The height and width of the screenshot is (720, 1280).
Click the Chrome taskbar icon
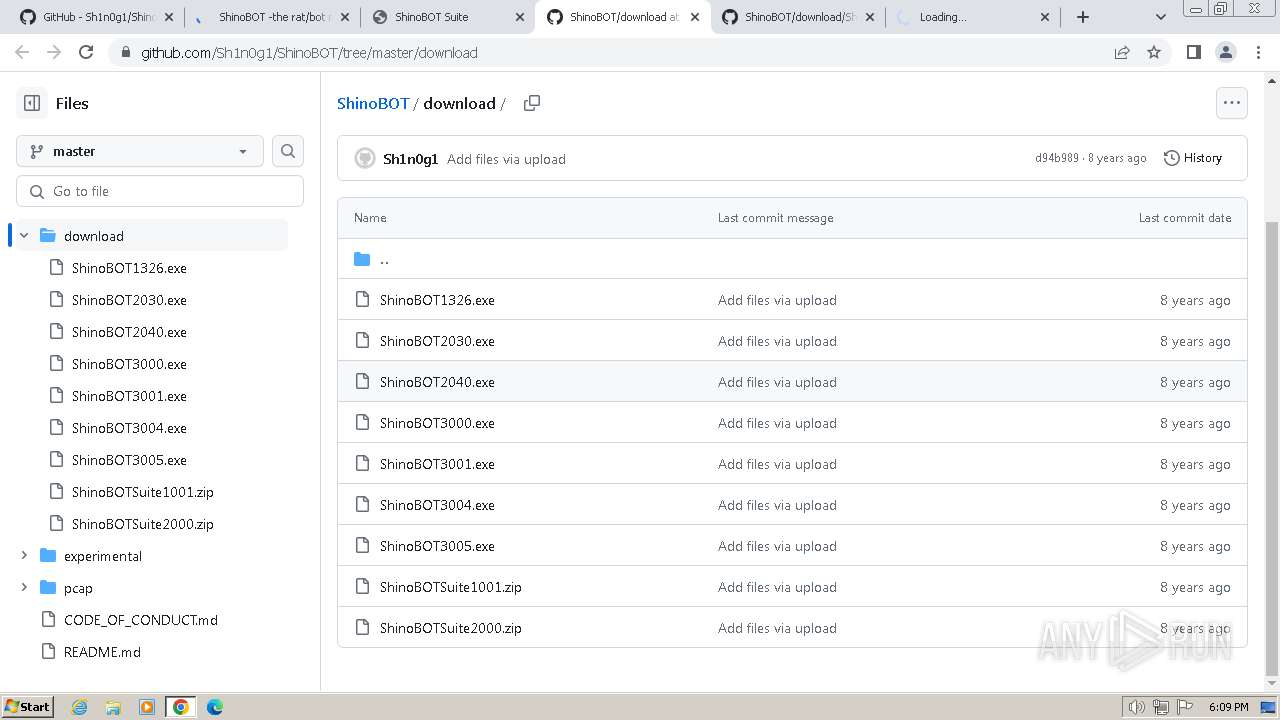point(181,707)
